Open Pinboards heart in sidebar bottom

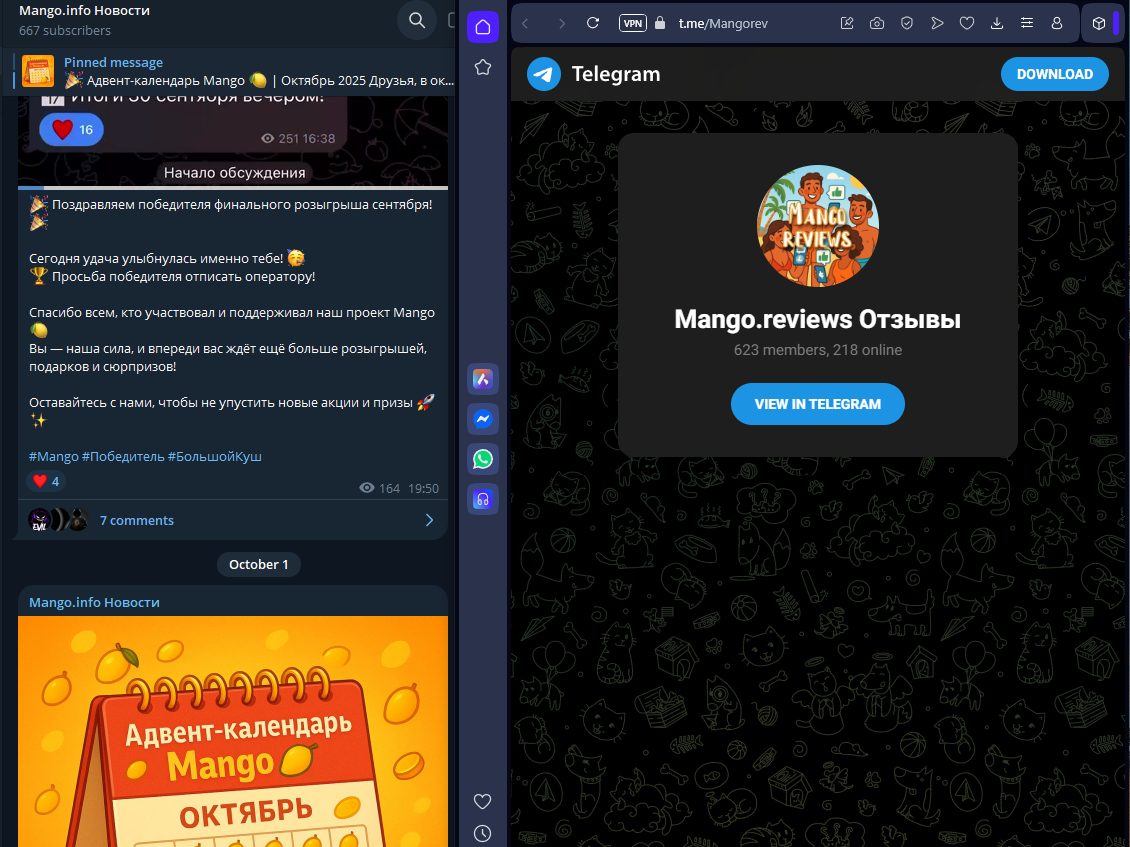(483, 801)
